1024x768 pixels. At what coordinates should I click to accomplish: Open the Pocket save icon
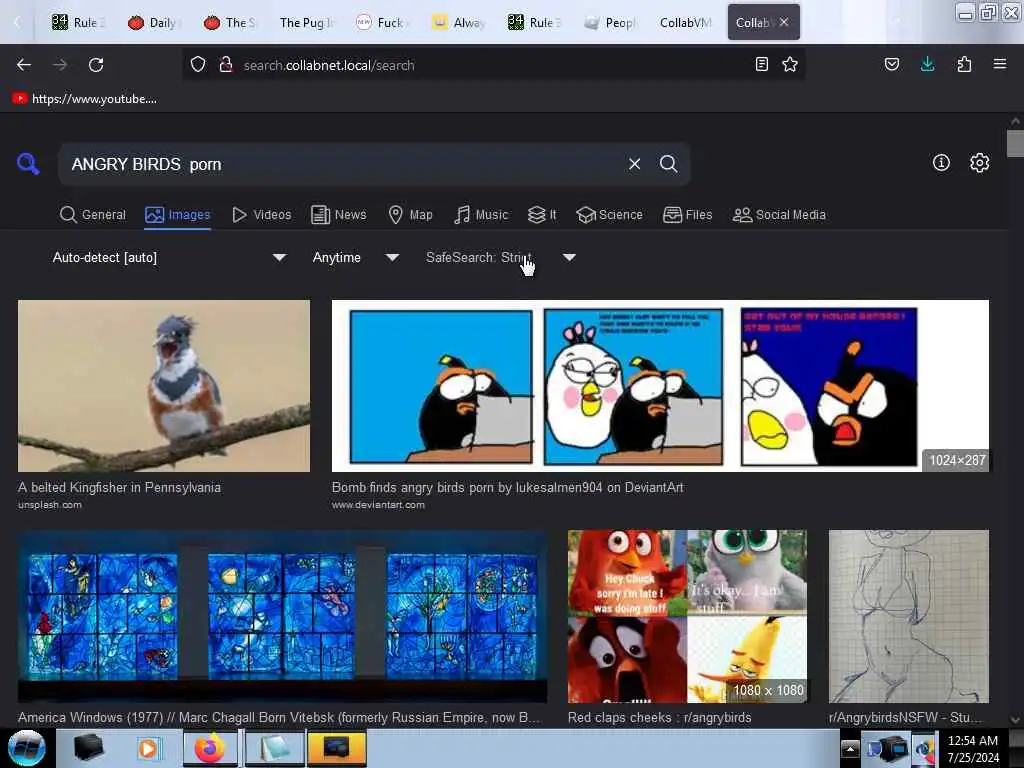coord(891,64)
